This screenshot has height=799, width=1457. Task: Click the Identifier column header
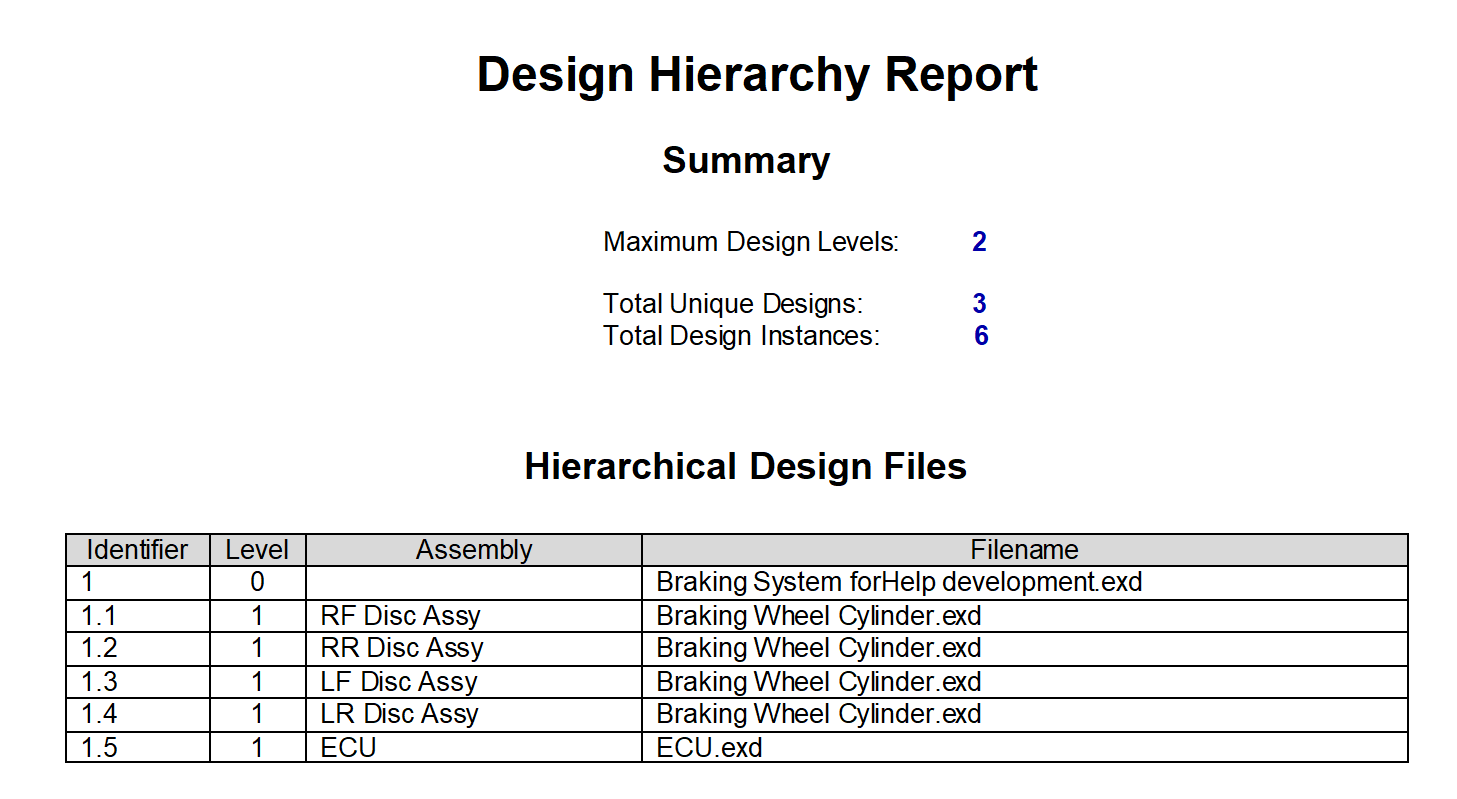138,550
